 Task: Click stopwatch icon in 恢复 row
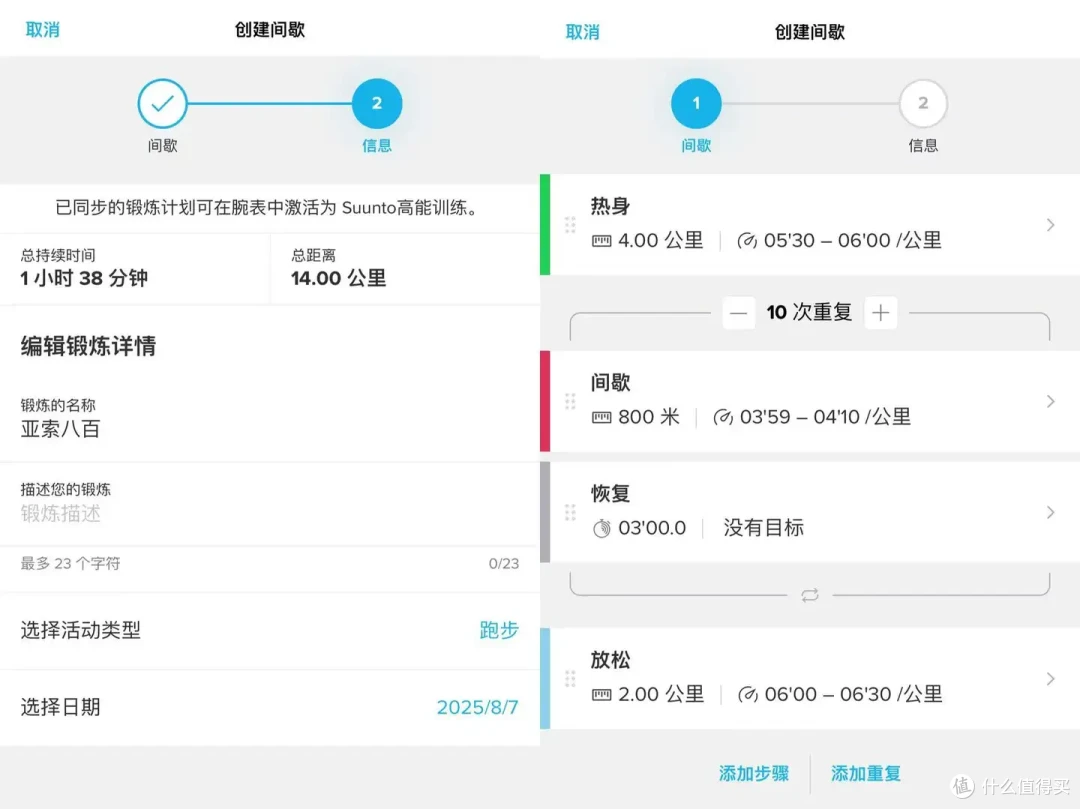point(601,528)
